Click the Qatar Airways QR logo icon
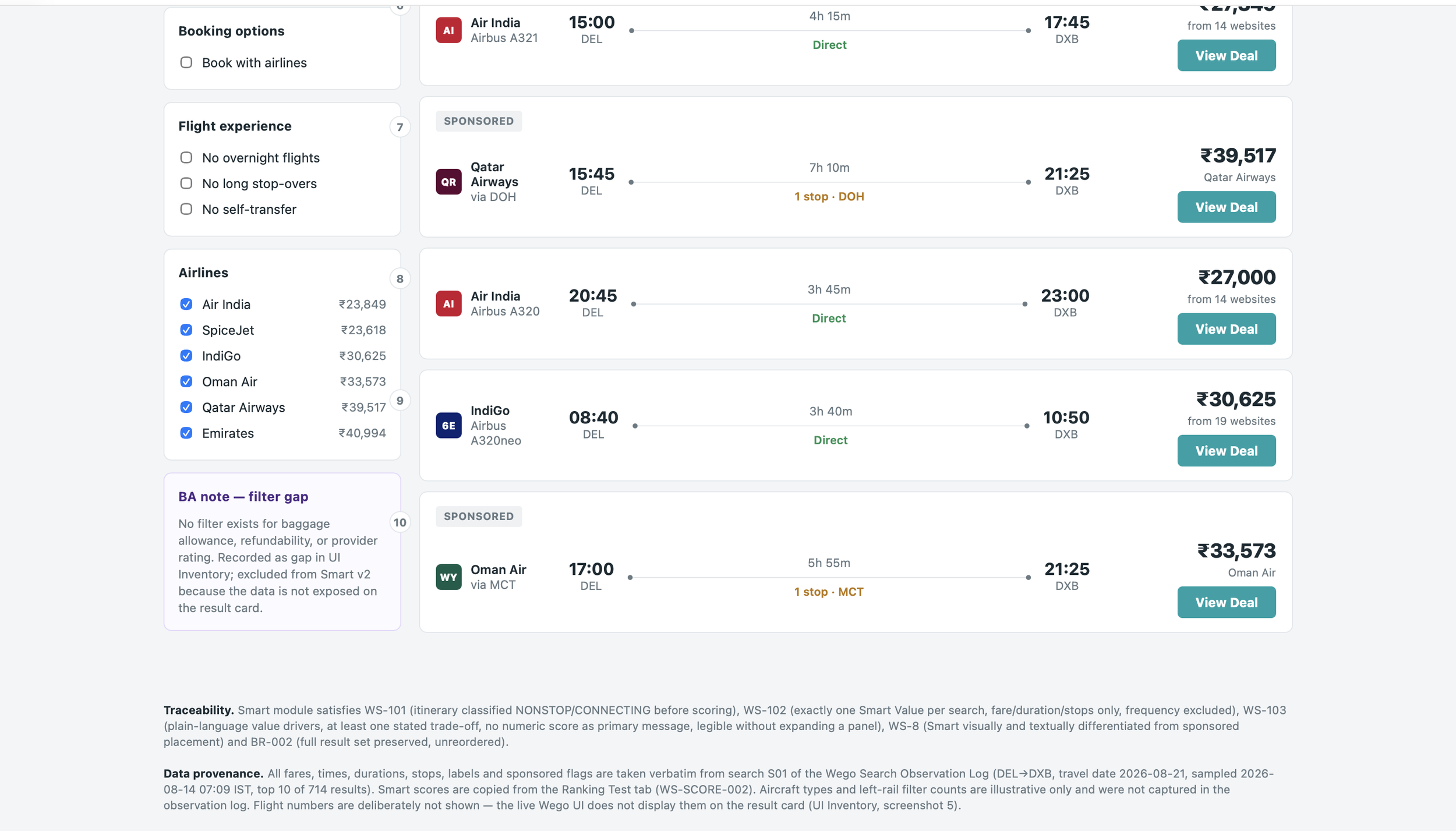Image resolution: width=1456 pixels, height=831 pixels. point(448,182)
